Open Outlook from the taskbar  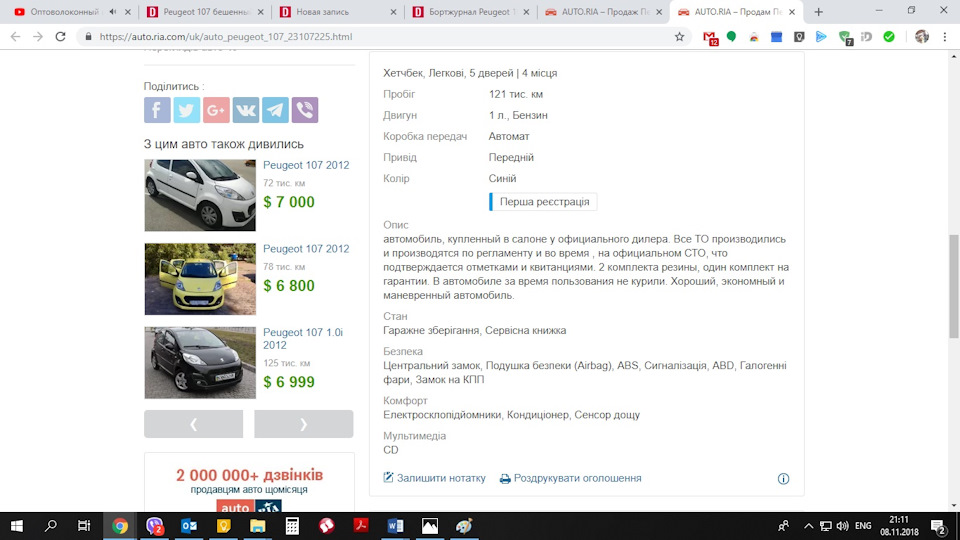pos(189,526)
